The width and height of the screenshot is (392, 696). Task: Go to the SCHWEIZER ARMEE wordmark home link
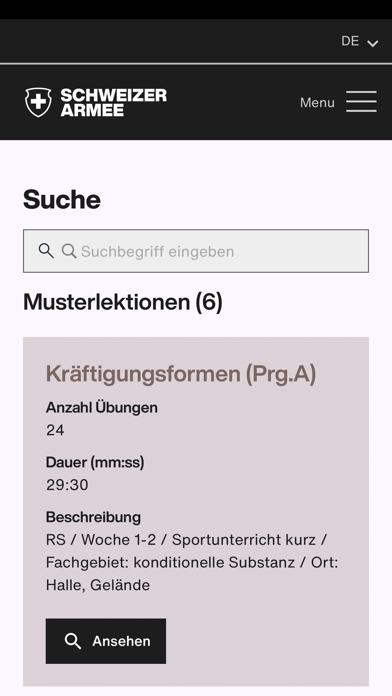click(x=114, y=102)
